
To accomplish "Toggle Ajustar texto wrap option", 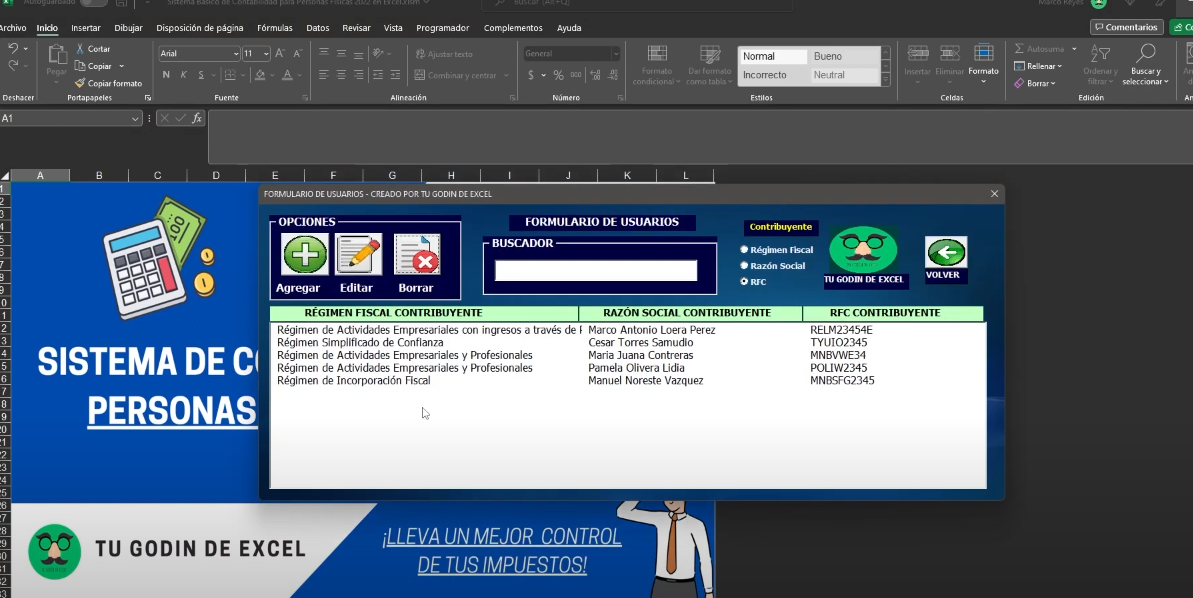I will point(444,54).
